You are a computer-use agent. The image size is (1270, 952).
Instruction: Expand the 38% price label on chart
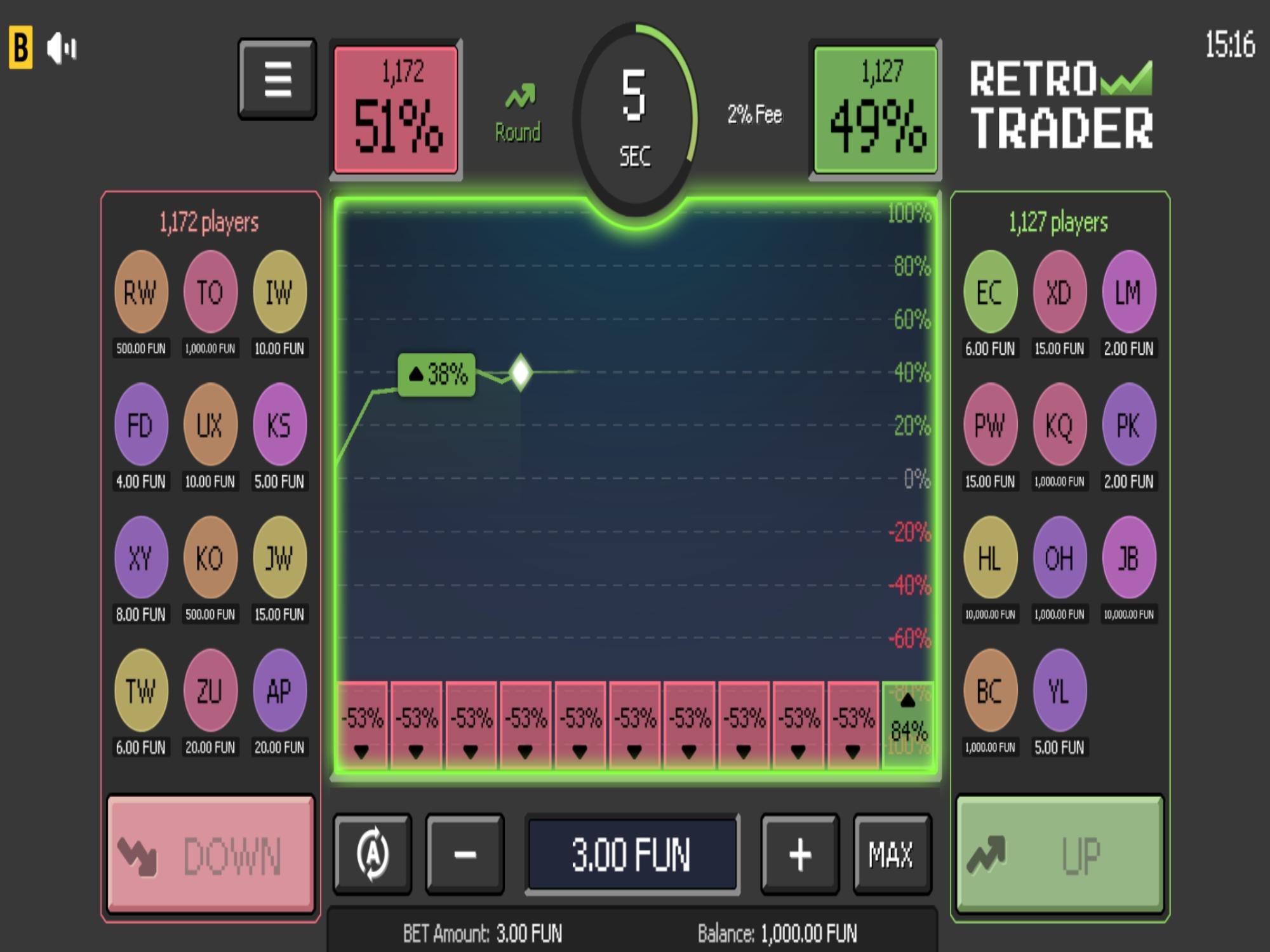point(437,374)
